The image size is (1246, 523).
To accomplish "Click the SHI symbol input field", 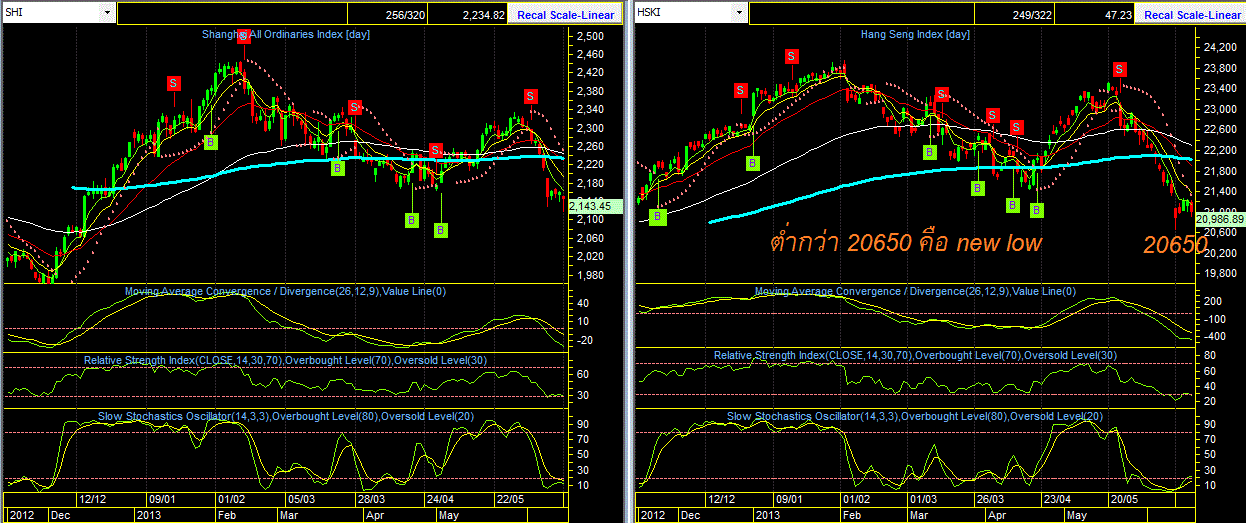I will 52,14.
